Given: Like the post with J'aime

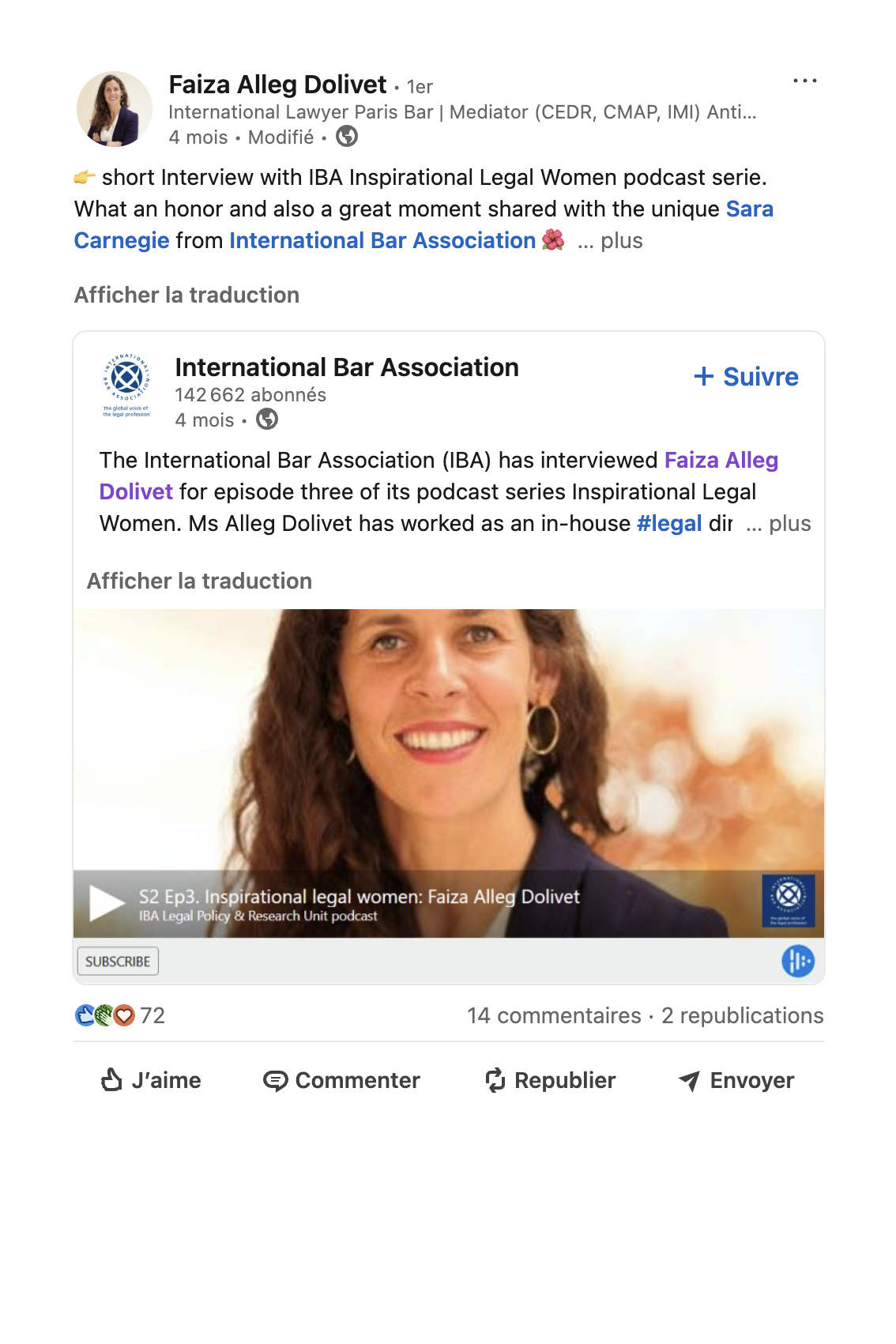Looking at the screenshot, I should (151, 1080).
